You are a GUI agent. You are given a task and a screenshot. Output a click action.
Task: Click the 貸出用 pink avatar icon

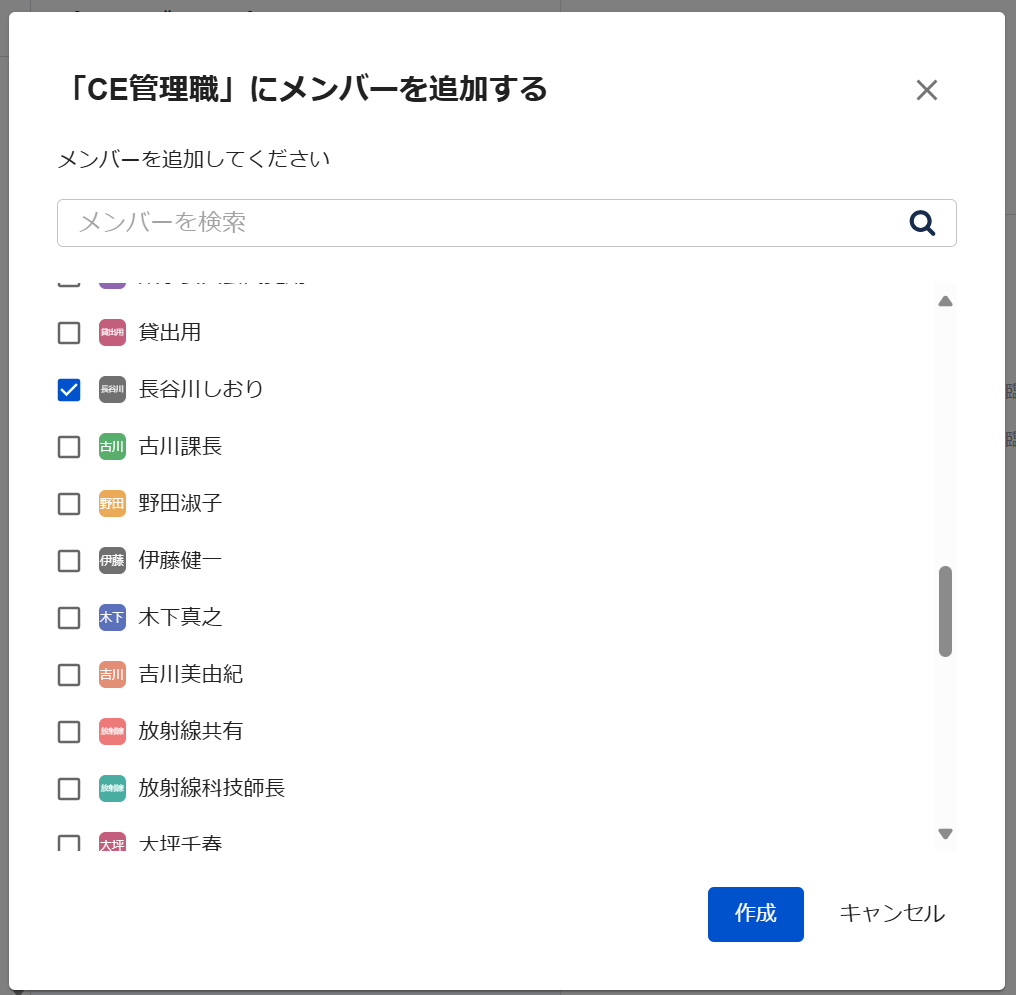pos(112,333)
